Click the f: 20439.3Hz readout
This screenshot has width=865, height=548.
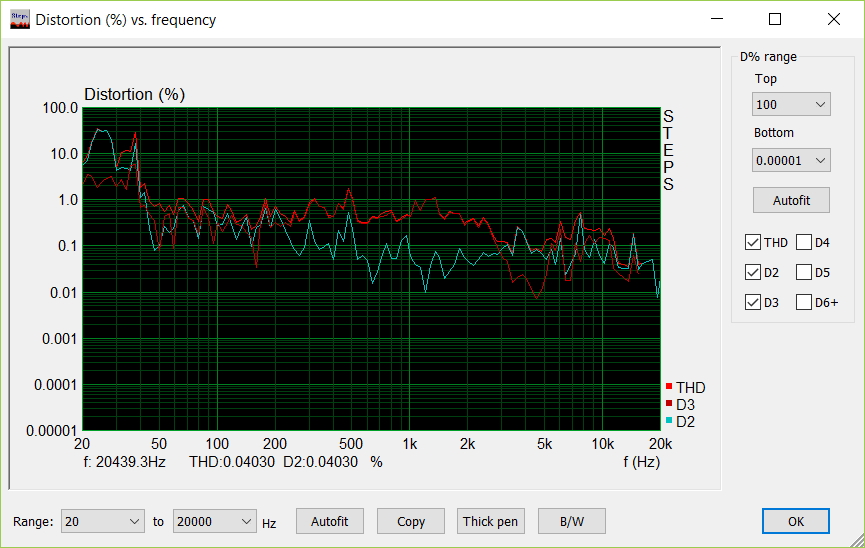[125, 462]
